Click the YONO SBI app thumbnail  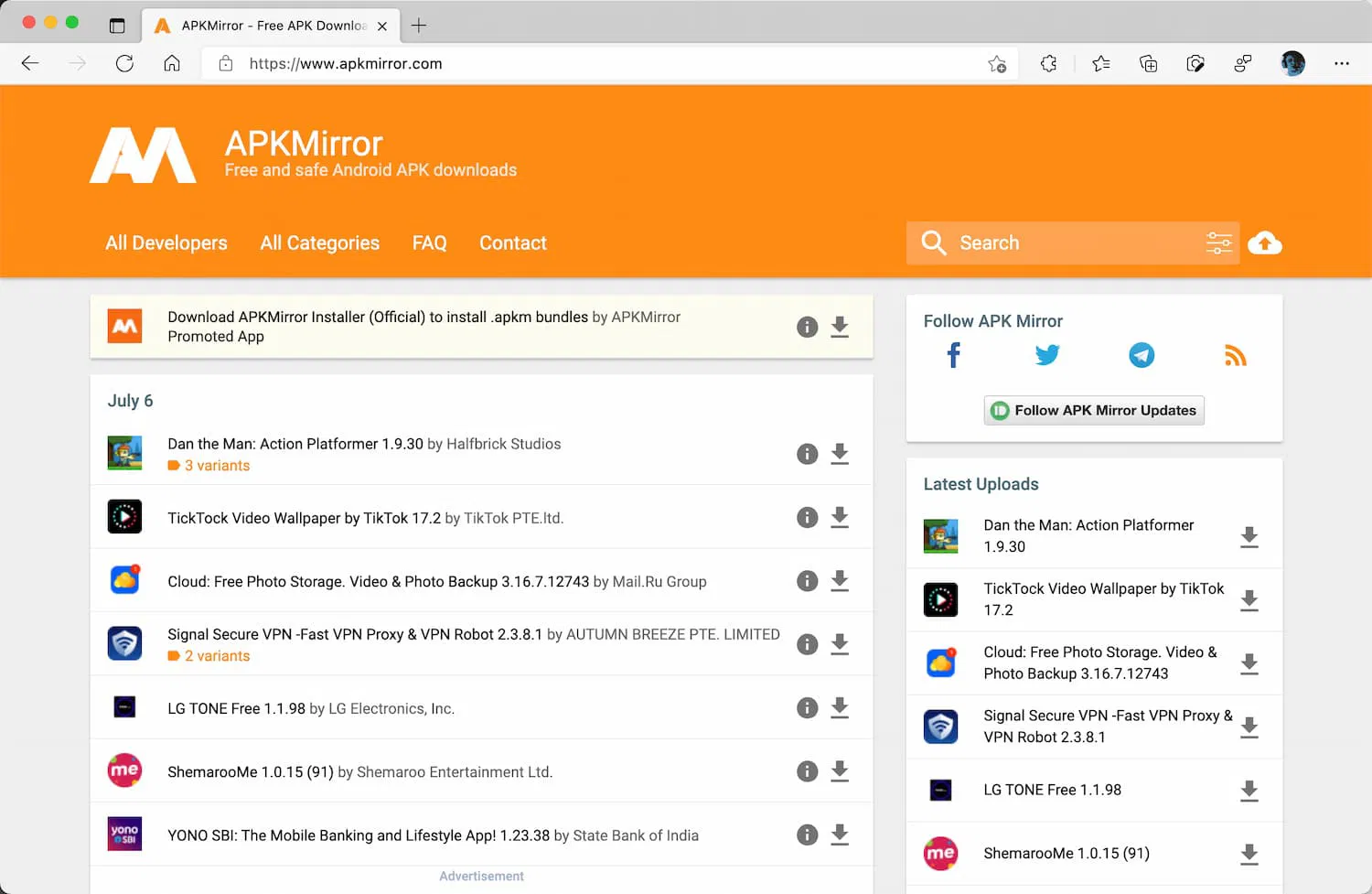tap(124, 834)
